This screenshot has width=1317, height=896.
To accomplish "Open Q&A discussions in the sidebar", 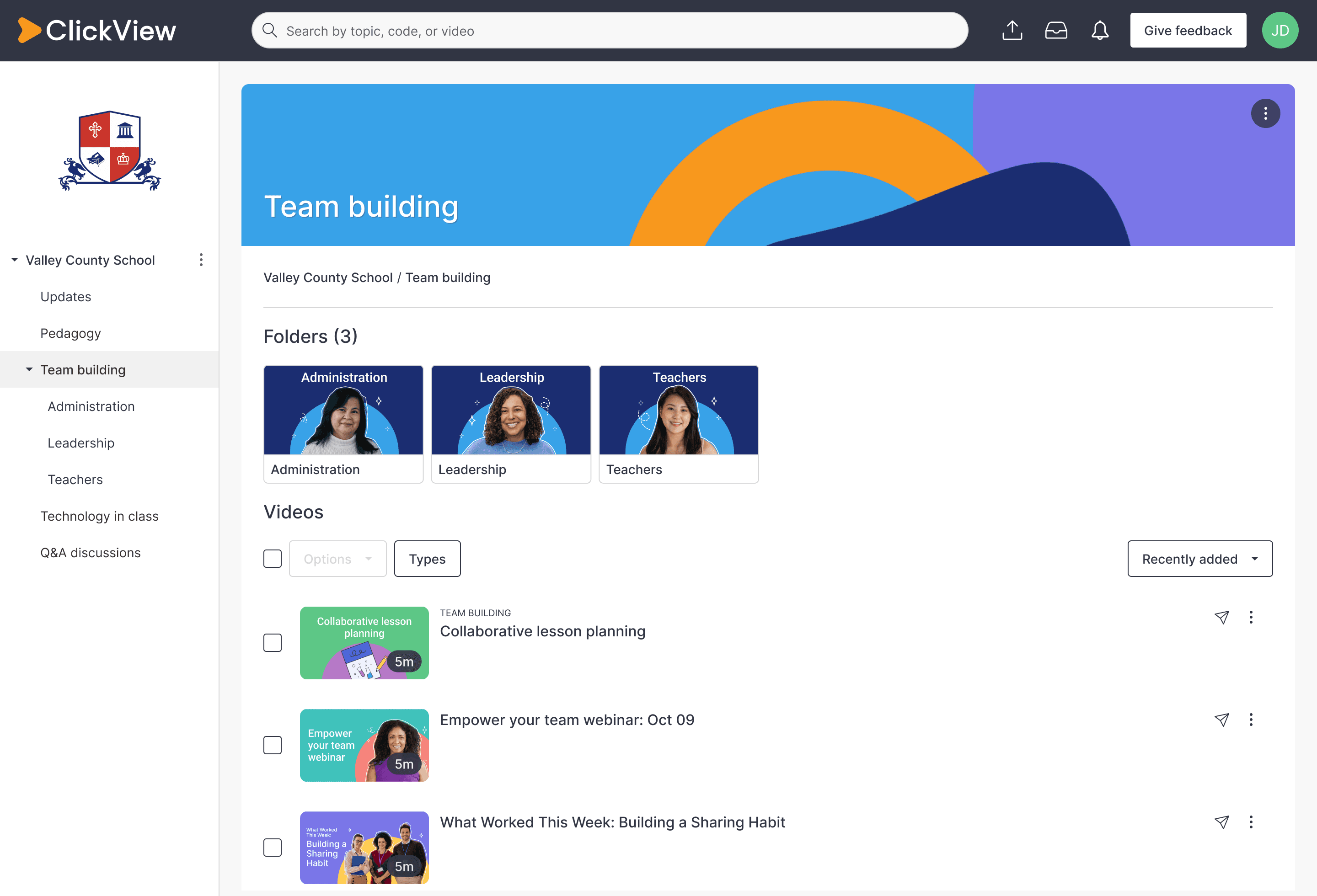I will point(90,553).
